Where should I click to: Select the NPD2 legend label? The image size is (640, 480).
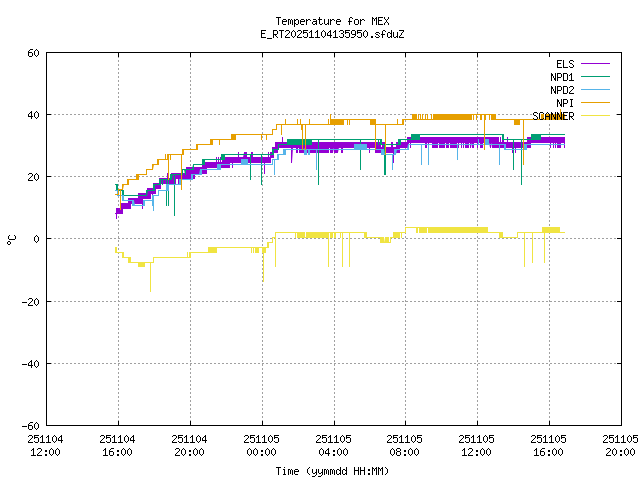562,89
